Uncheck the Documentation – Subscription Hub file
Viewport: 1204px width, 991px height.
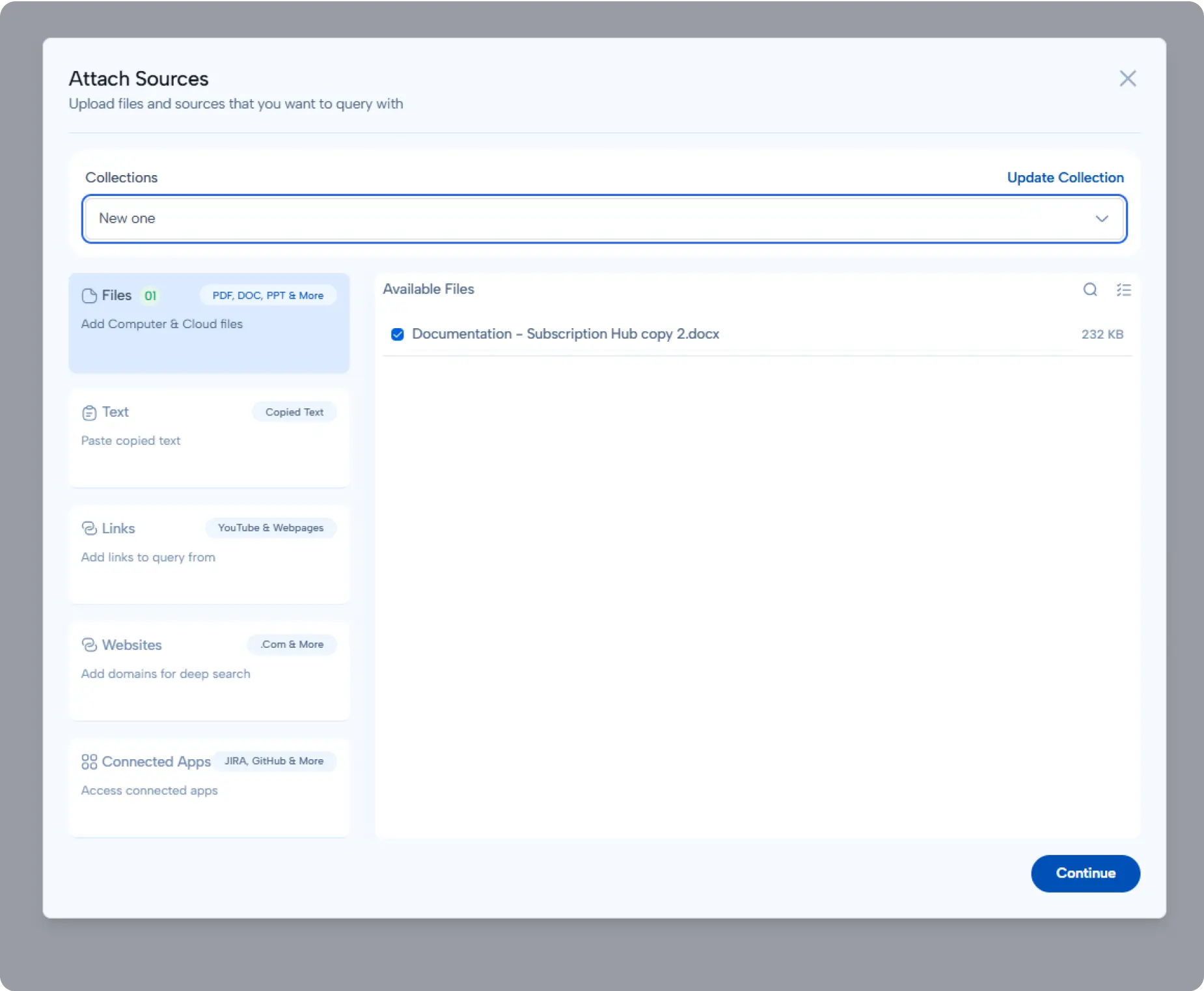[397, 334]
